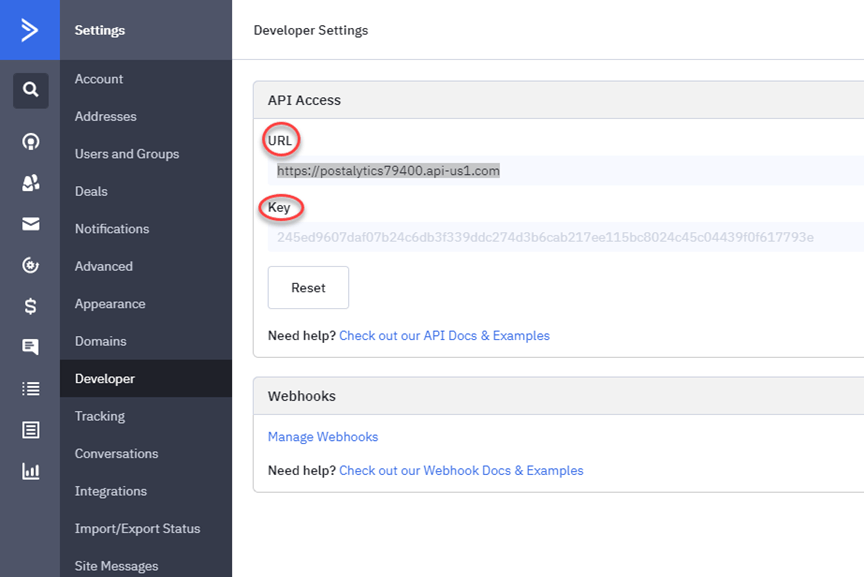
Task: Open the Deals dollar sign icon
Action: tap(31, 306)
